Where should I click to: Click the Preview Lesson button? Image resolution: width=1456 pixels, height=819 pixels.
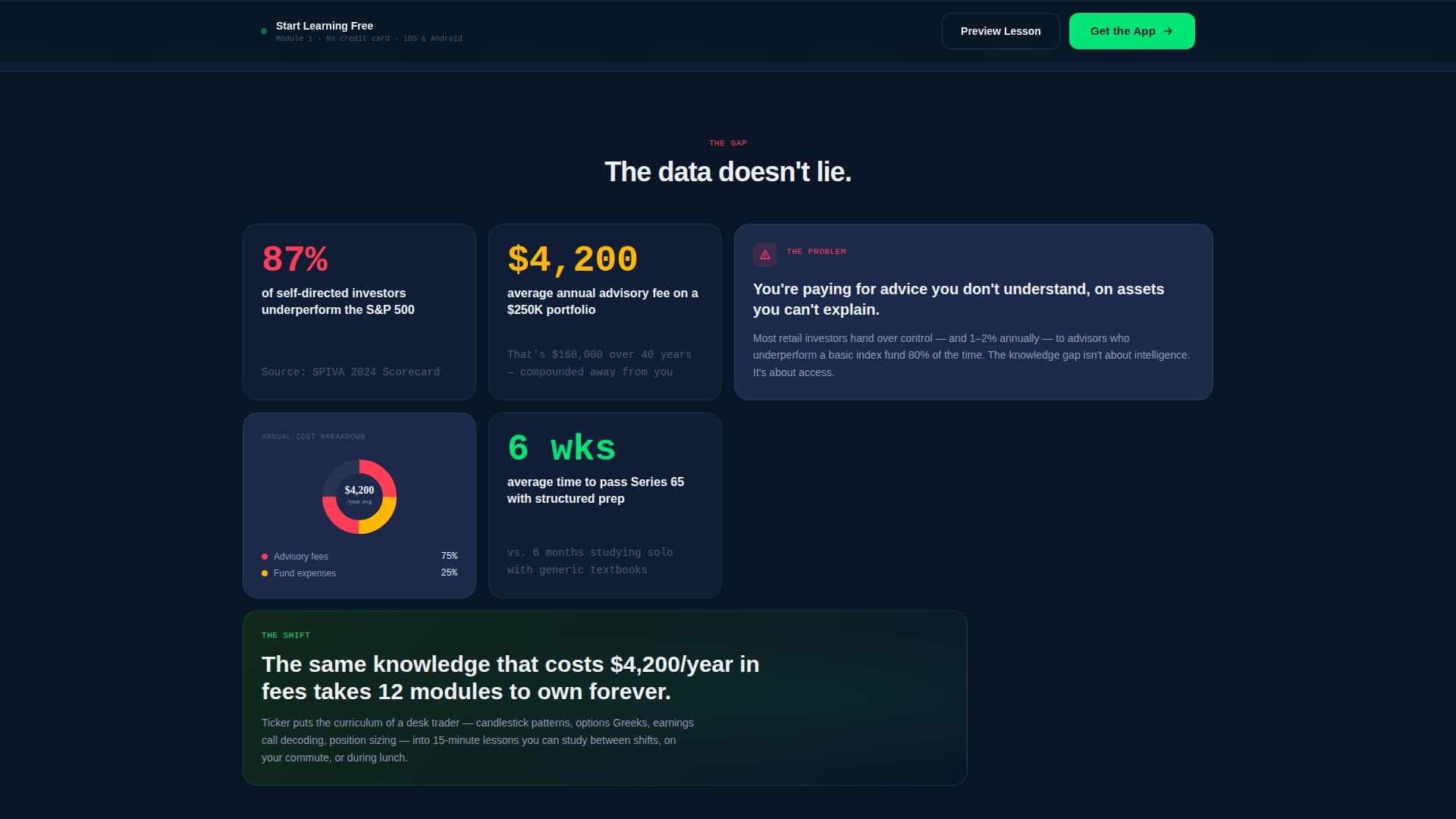pos(1000,31)
